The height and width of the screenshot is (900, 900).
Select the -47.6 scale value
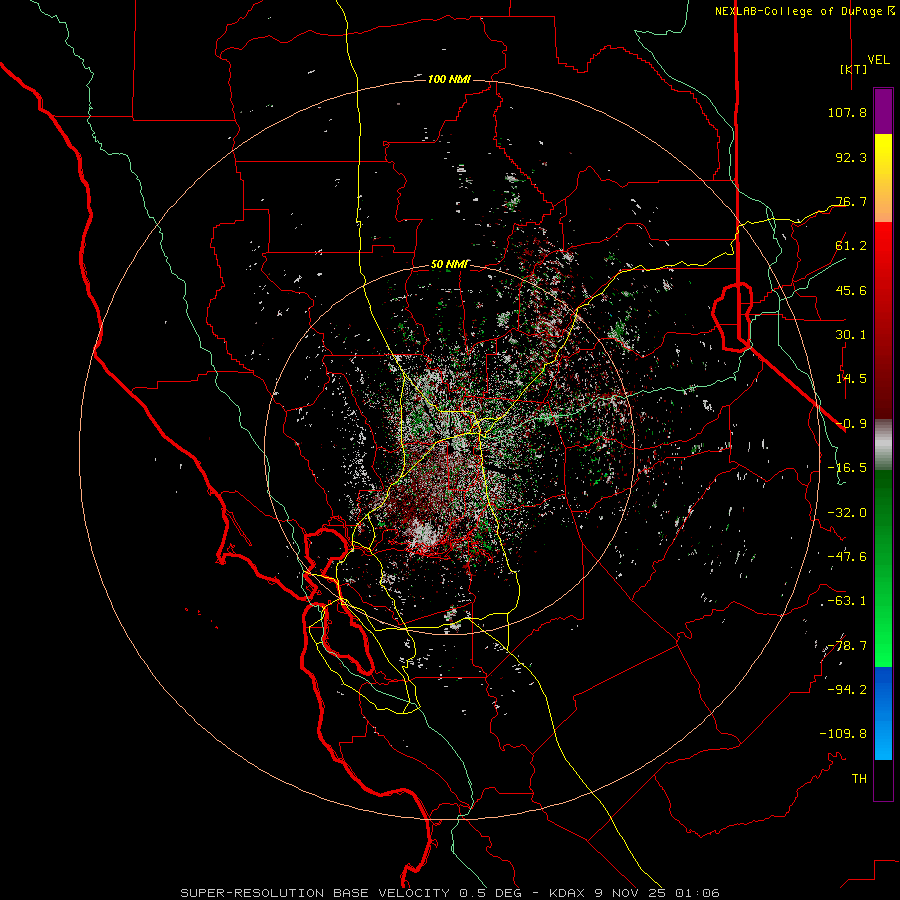847,557
